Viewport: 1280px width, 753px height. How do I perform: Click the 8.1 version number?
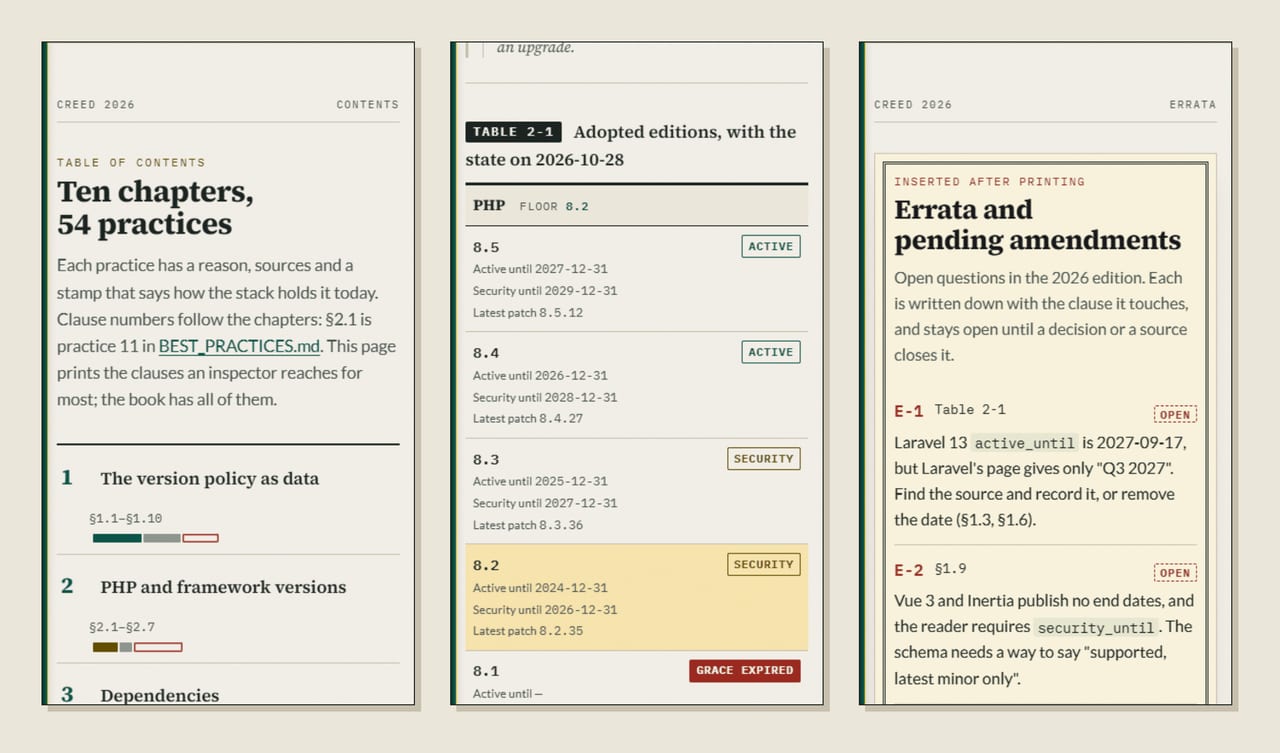pos(486,672)
